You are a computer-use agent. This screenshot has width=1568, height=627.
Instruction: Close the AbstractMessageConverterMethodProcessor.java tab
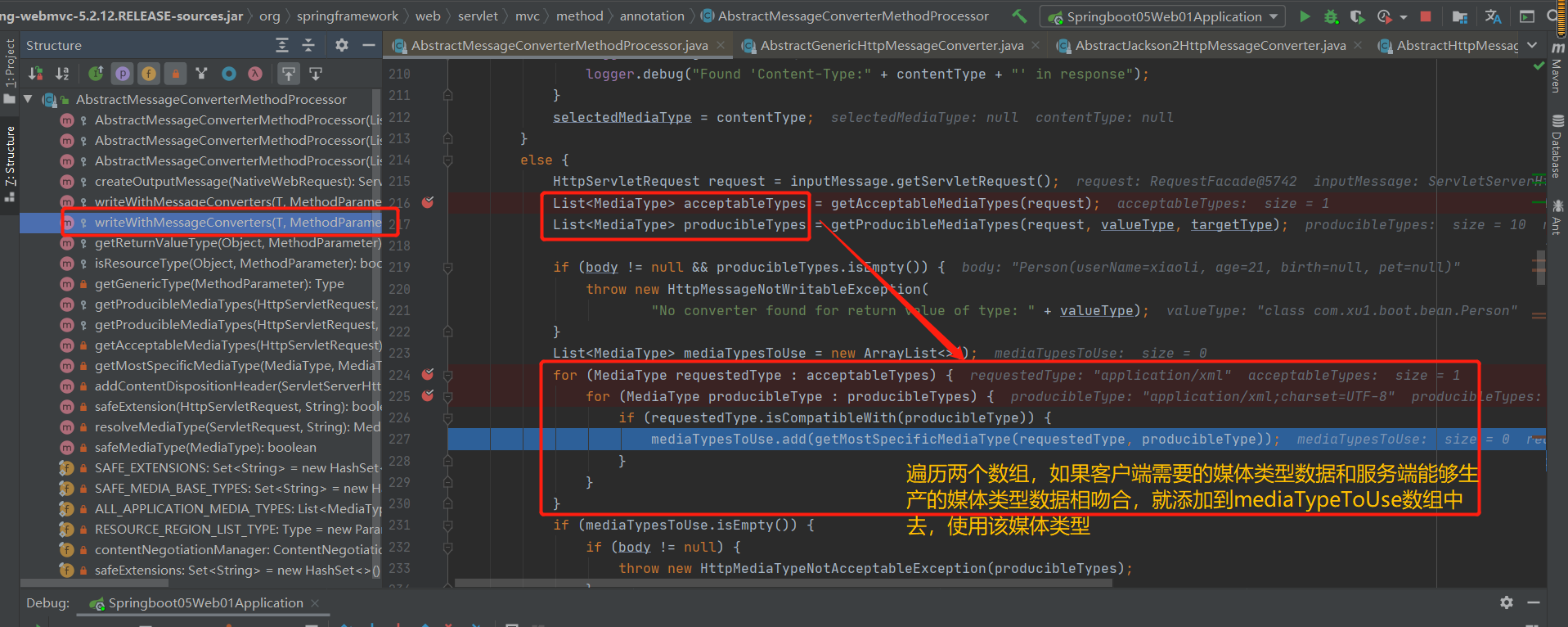pyautogui.click(x=721, y=46)
